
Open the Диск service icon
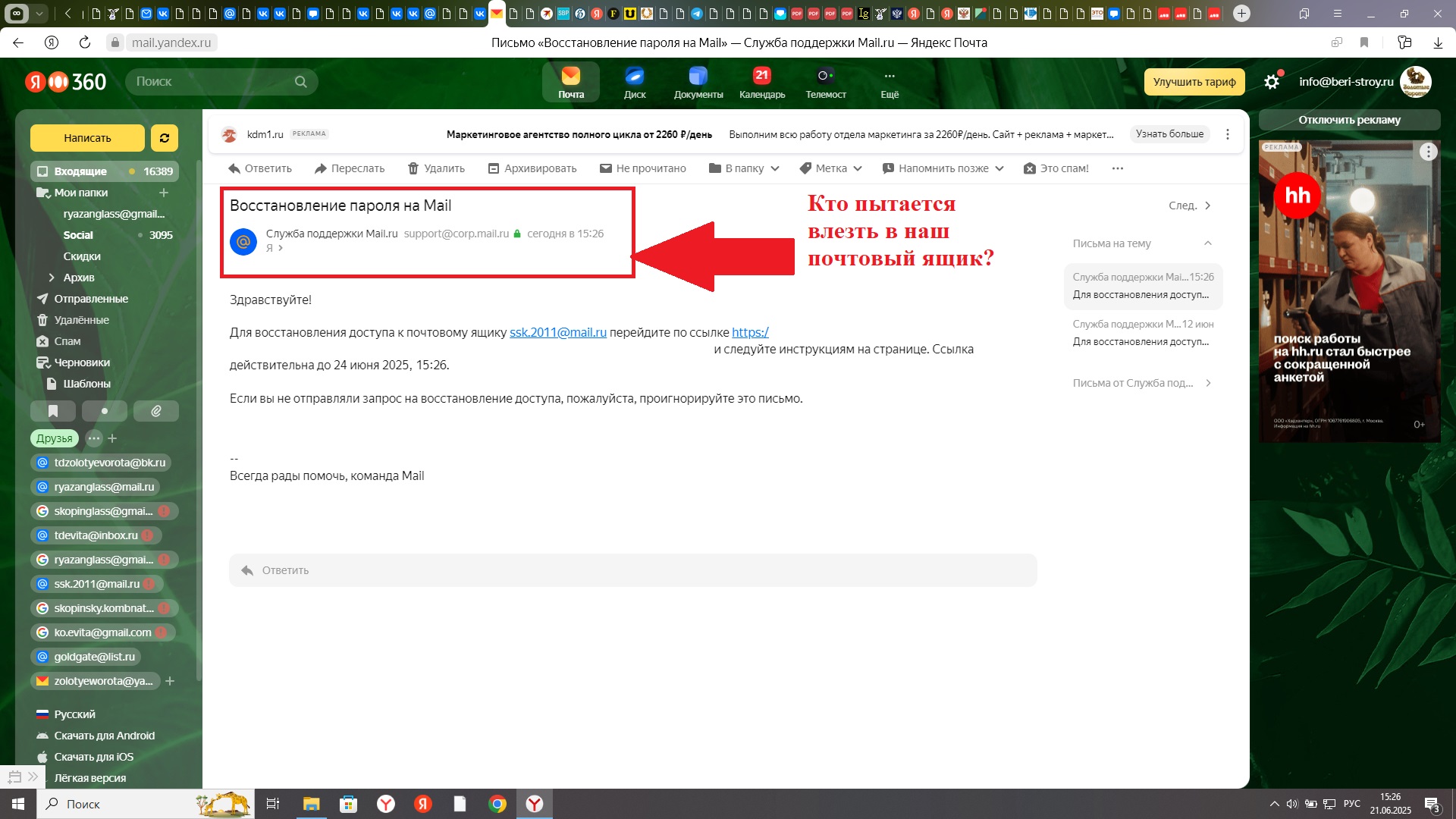pyautogui.click(x=635, y=82)
